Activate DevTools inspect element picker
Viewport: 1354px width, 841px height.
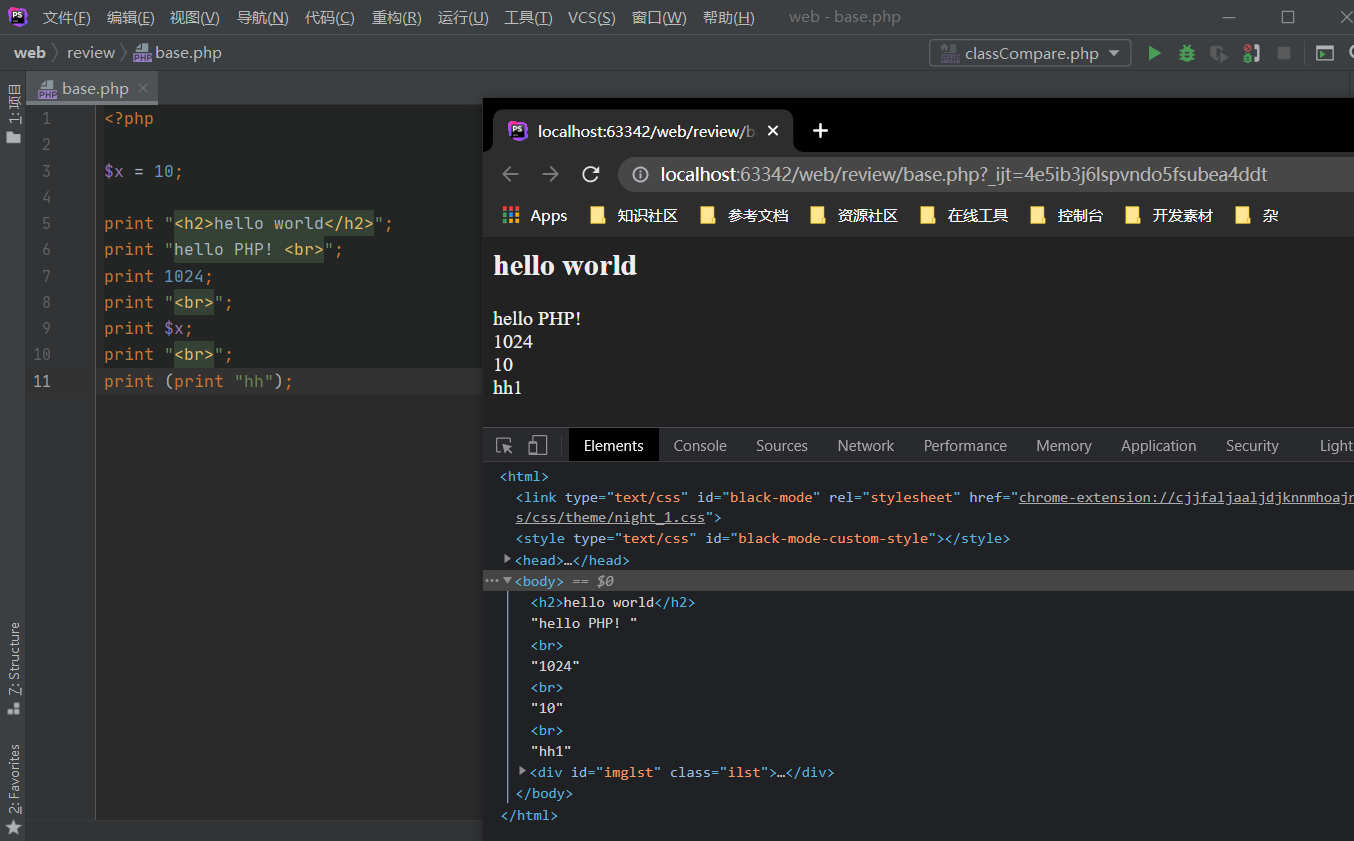[504, 446]
